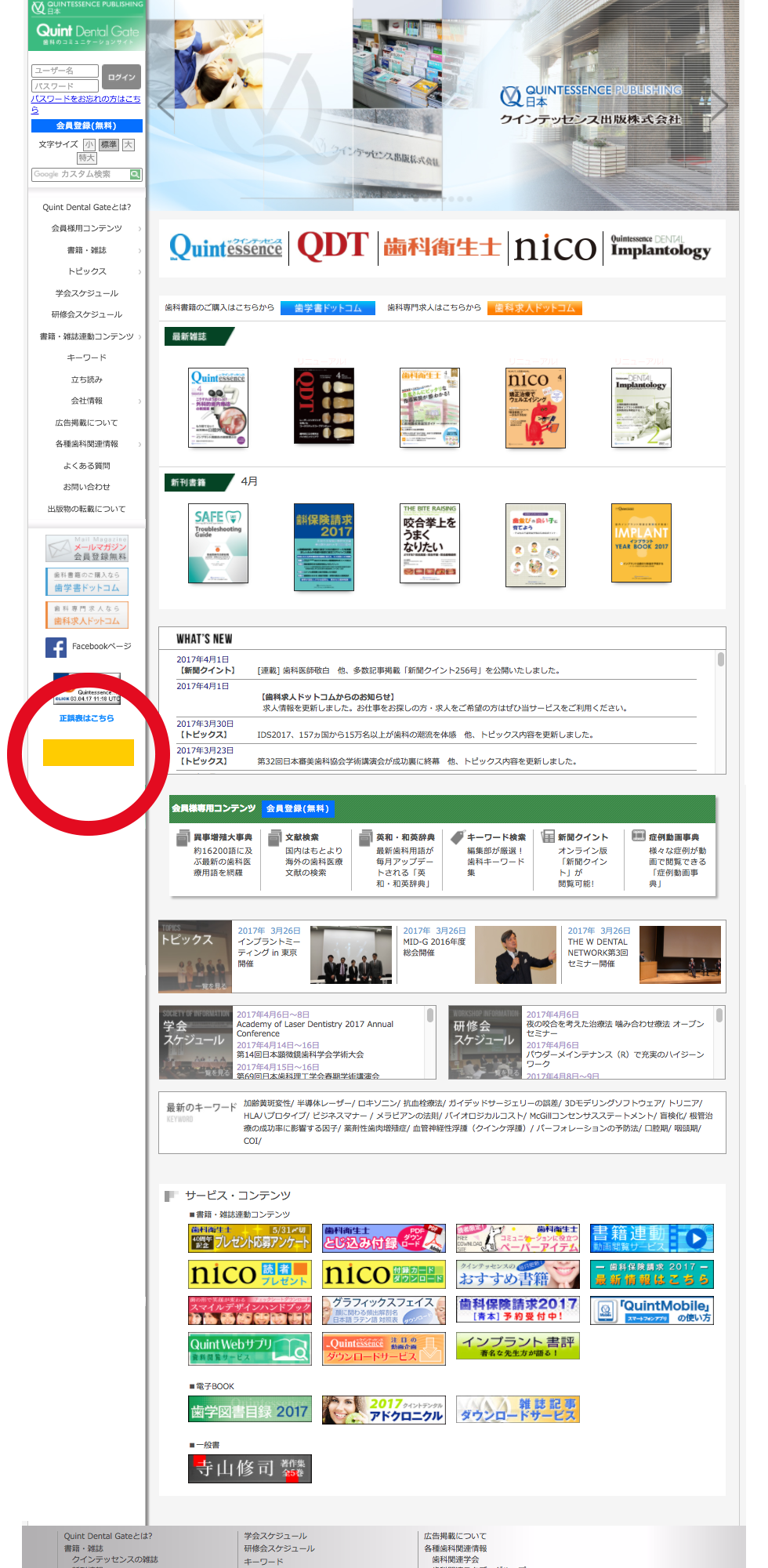This screenshot has height=1568, width=768.
Task: Open the mail magazine registration banner
Action: (86, 548)
